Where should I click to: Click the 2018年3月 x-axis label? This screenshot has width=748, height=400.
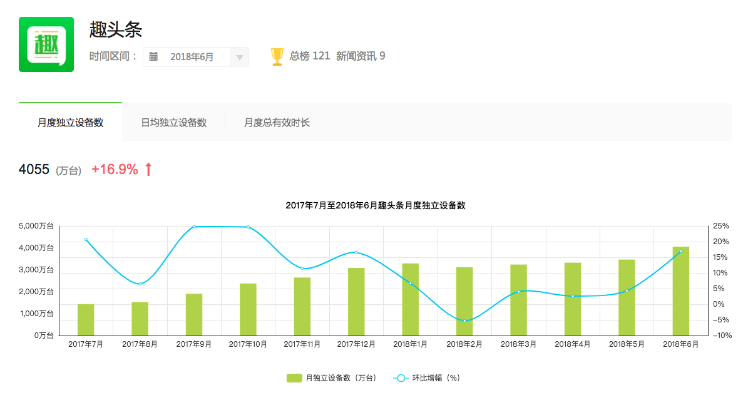tap(519, 344)
